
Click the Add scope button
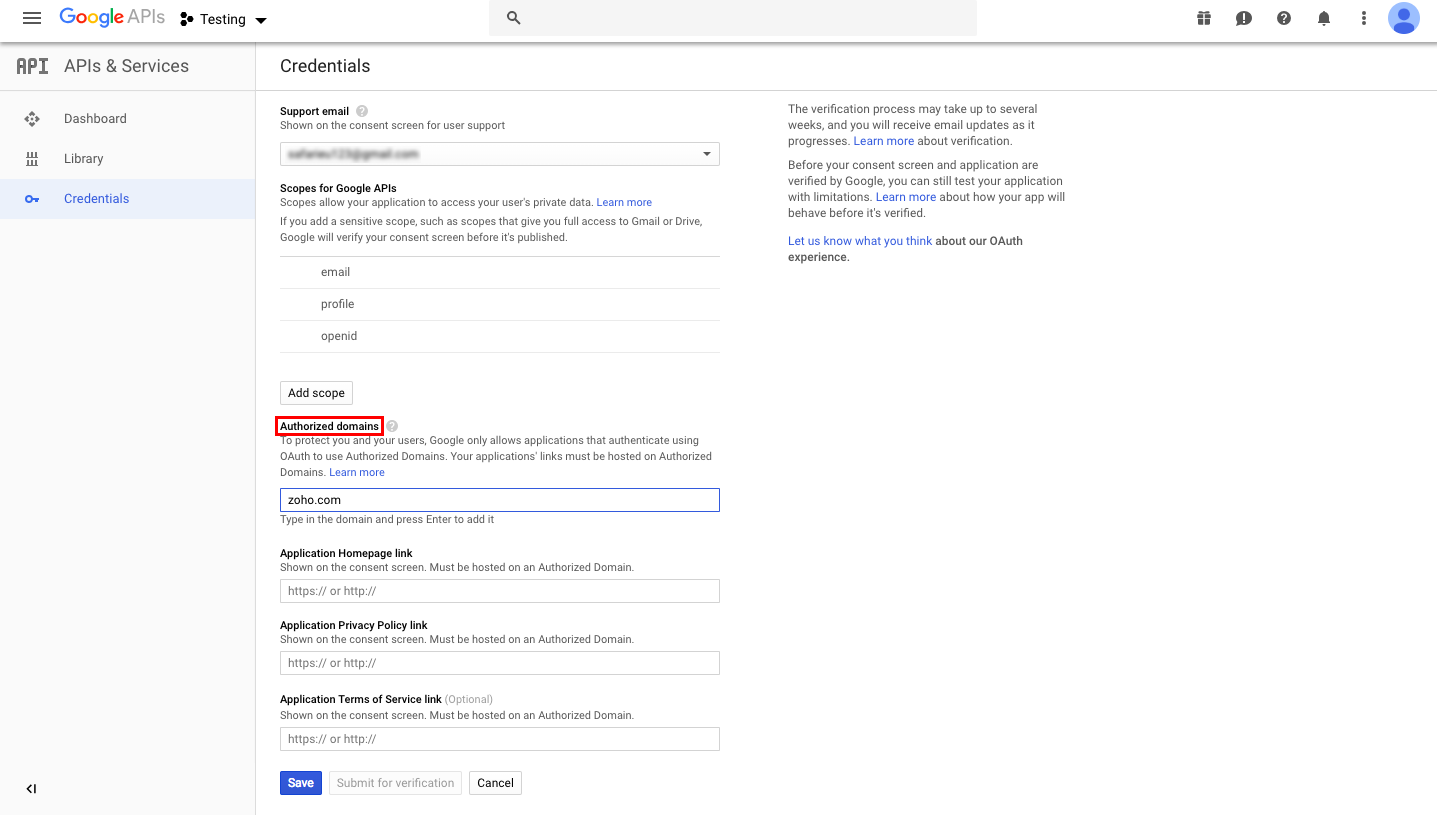click(x=316, y=393)
